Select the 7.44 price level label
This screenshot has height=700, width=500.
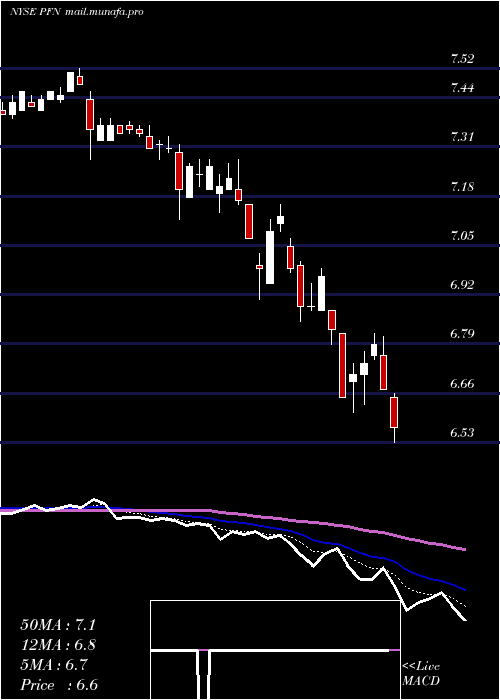pos(462,88)
